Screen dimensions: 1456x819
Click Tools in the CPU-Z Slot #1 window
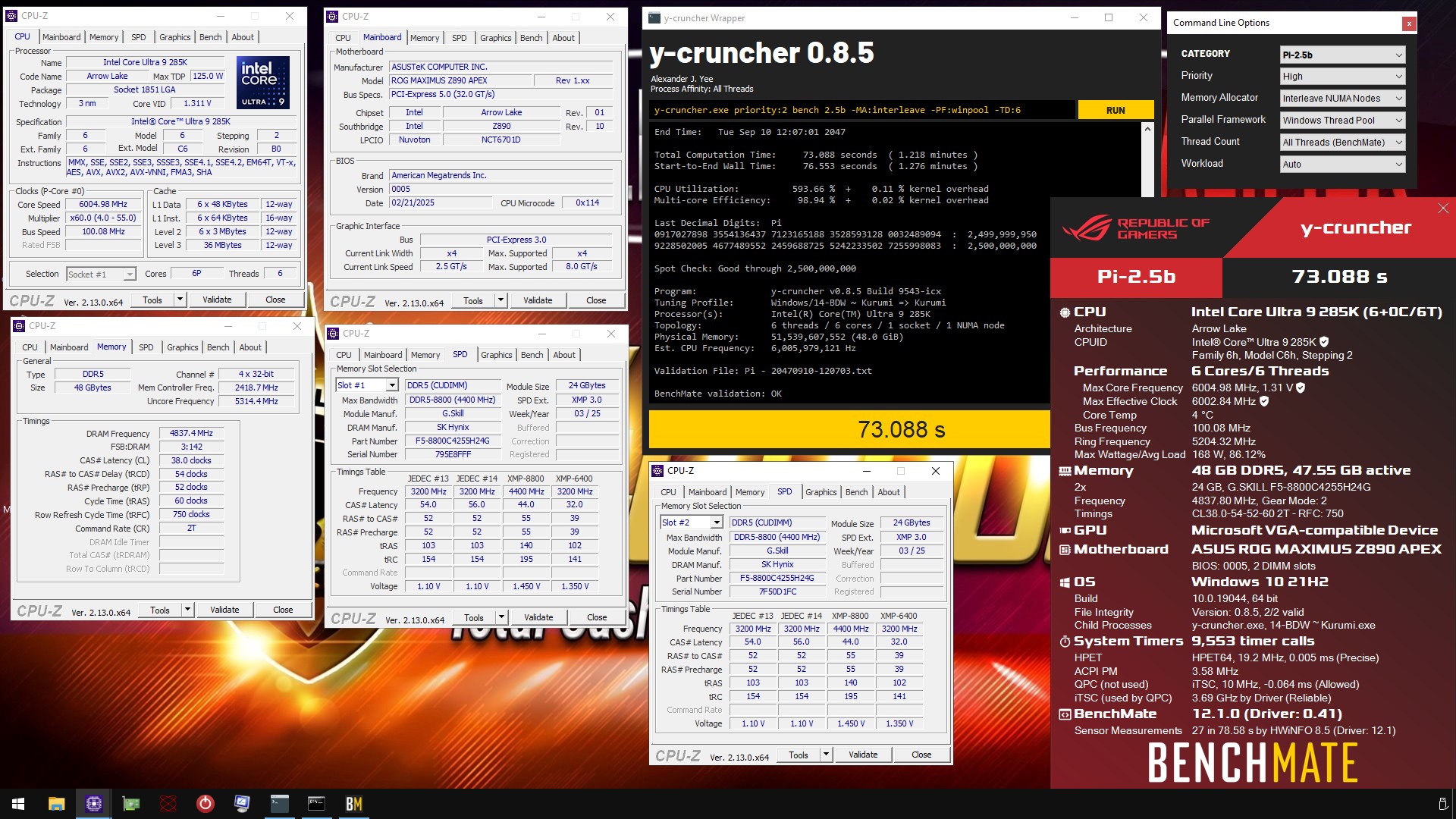(474, 617)
